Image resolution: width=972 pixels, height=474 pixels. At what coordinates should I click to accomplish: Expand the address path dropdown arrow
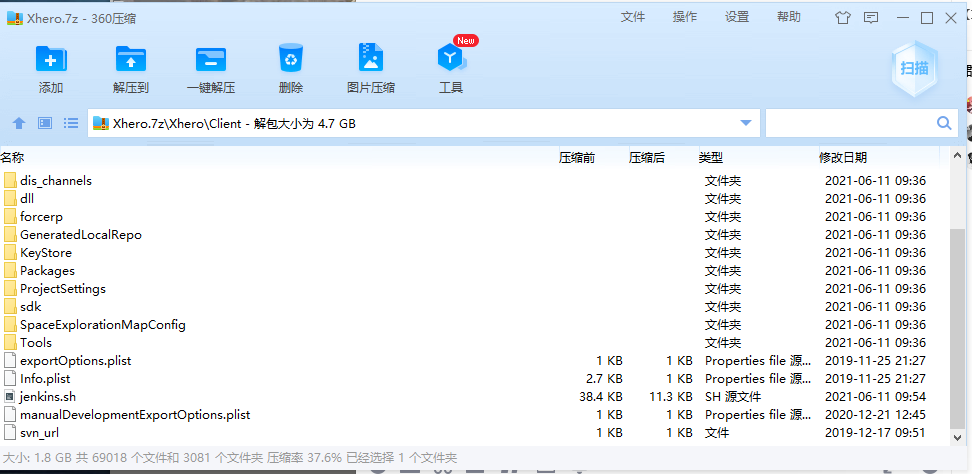(x=745, y=123)
